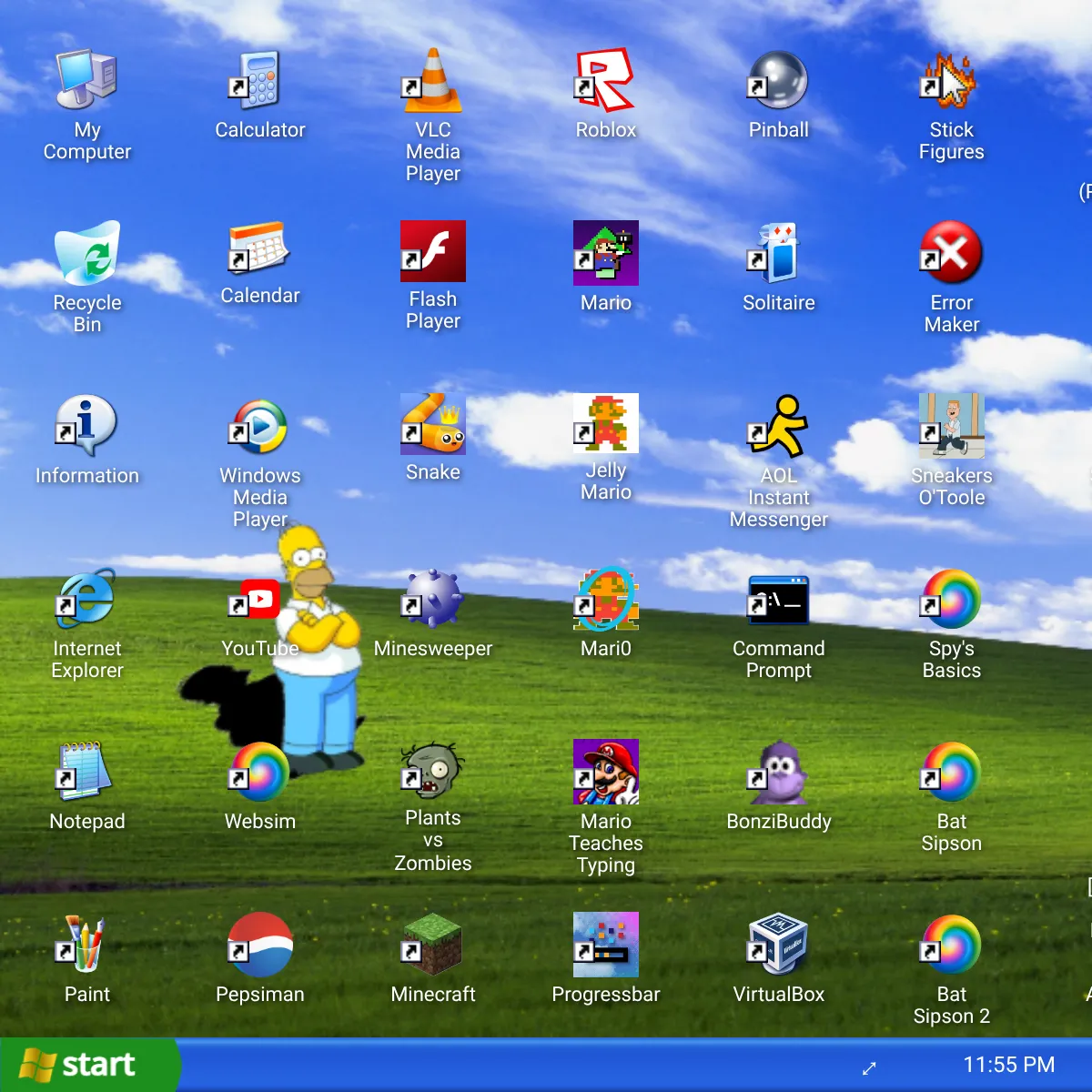
Task: Launch the Pepsiman icon
Action: click(x=260, y=945)
